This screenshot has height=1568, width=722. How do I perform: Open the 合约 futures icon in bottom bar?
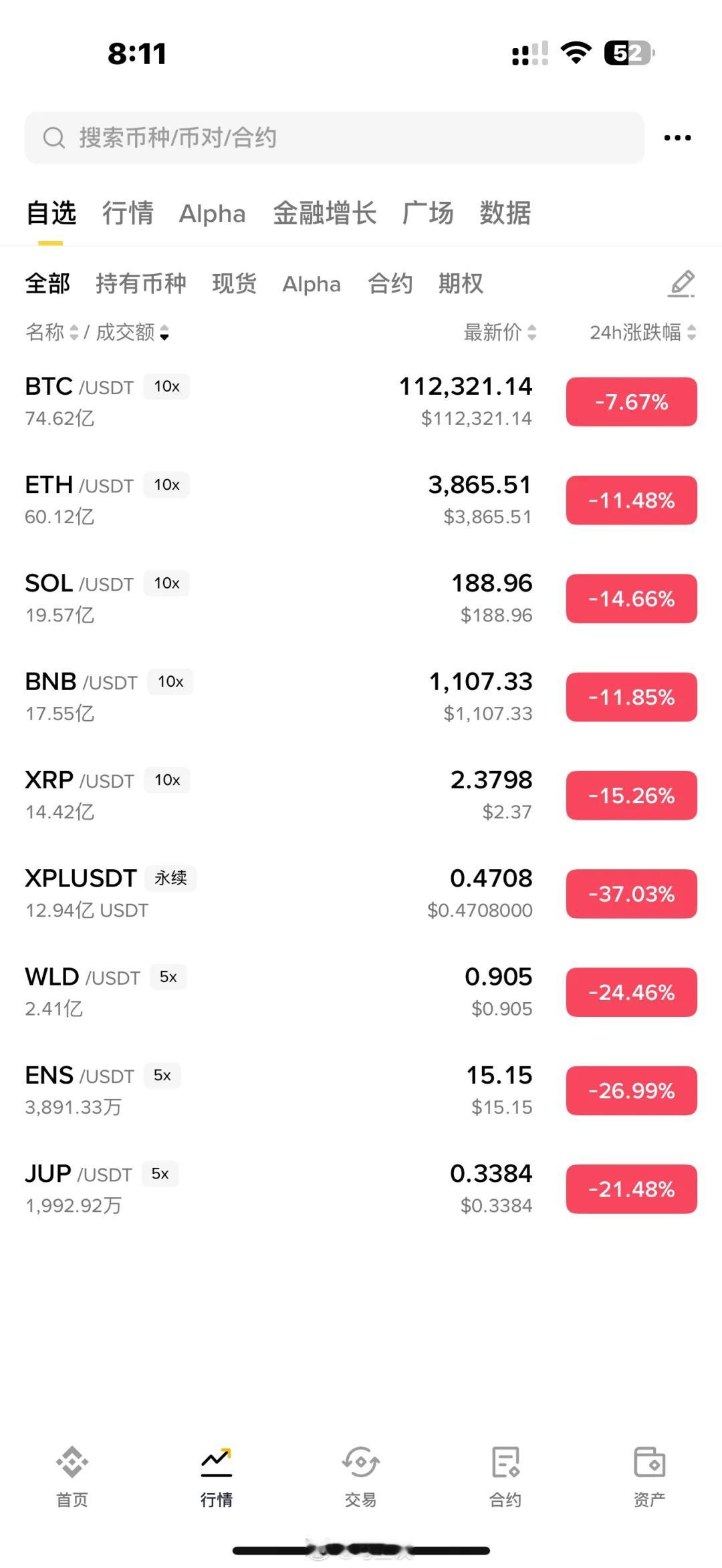point(505,1462)
